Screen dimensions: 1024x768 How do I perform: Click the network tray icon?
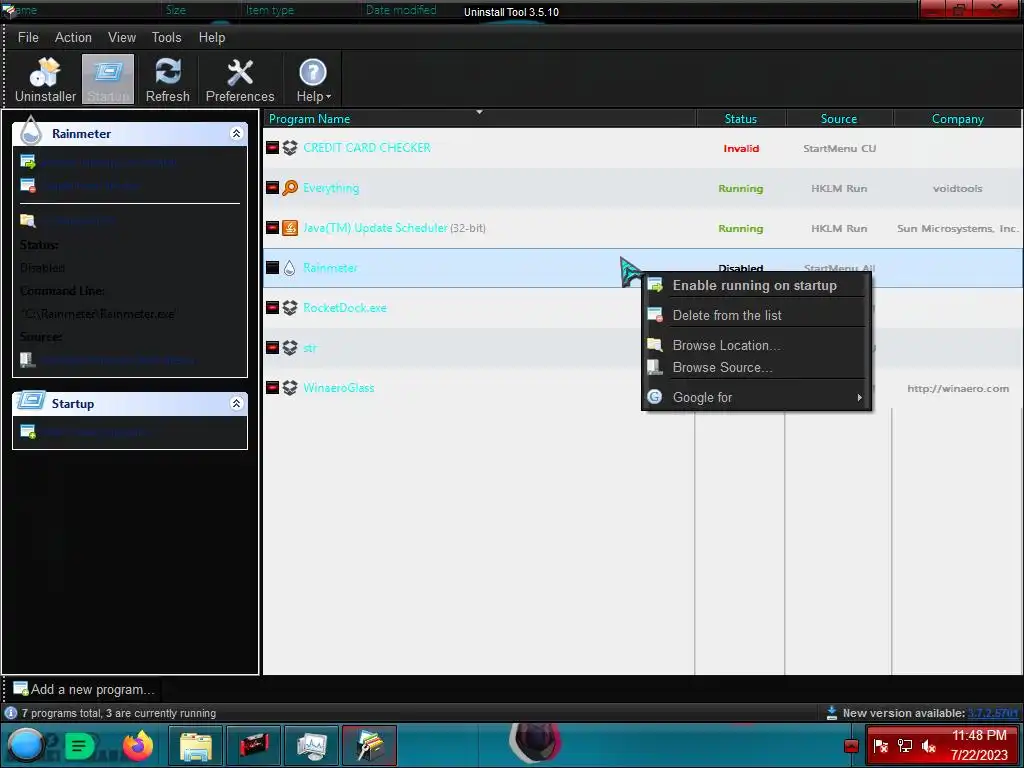pyautogui.click(x=905, y=746)
